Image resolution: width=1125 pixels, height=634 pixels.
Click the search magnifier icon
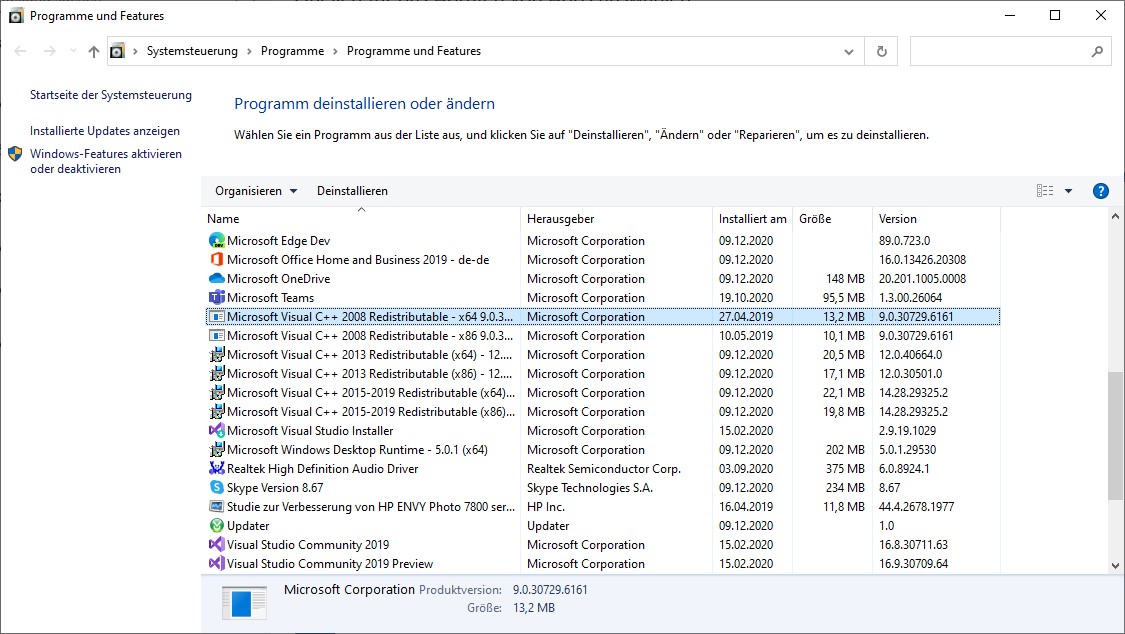pos(1097,52)
